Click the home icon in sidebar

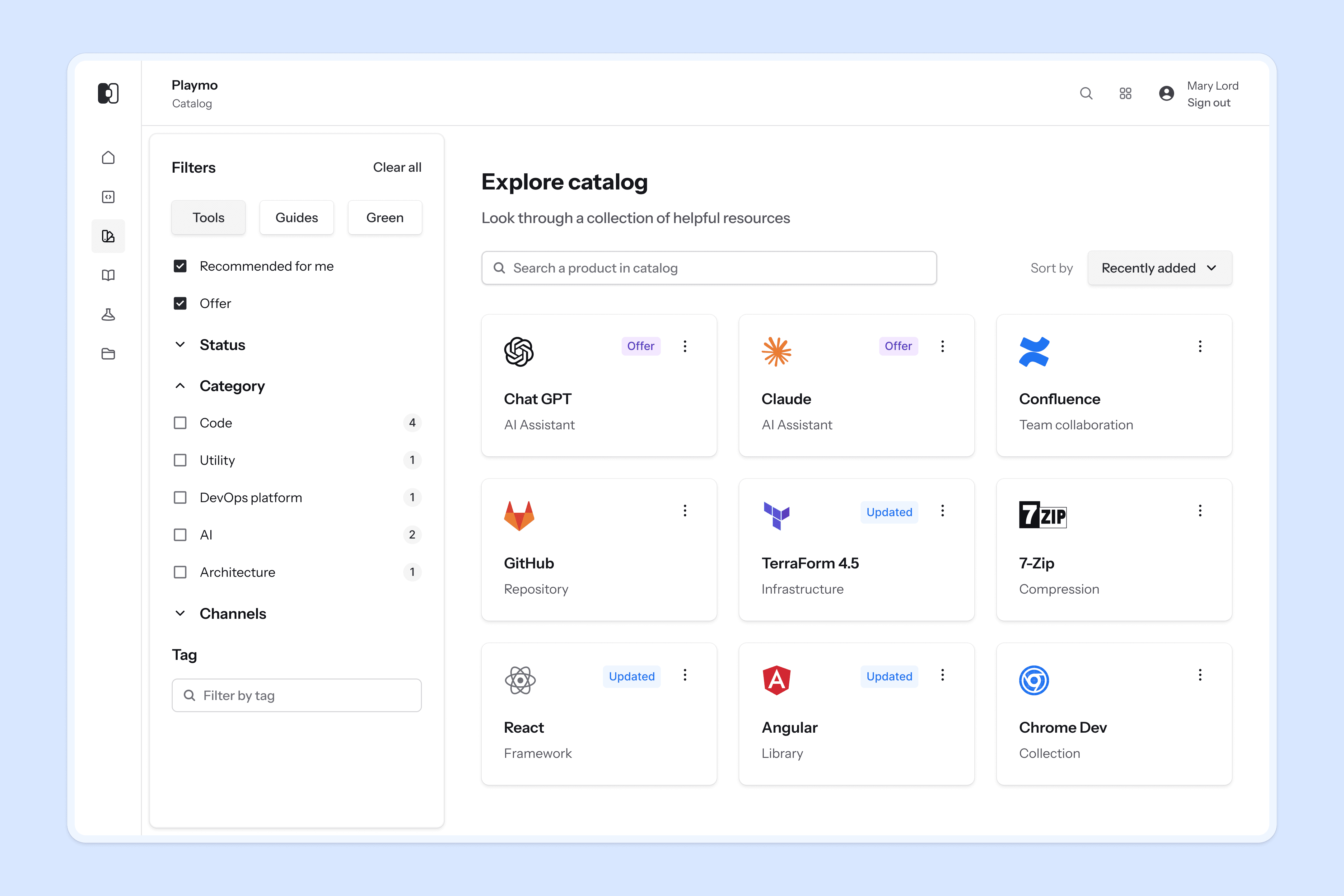coord(108,158)
